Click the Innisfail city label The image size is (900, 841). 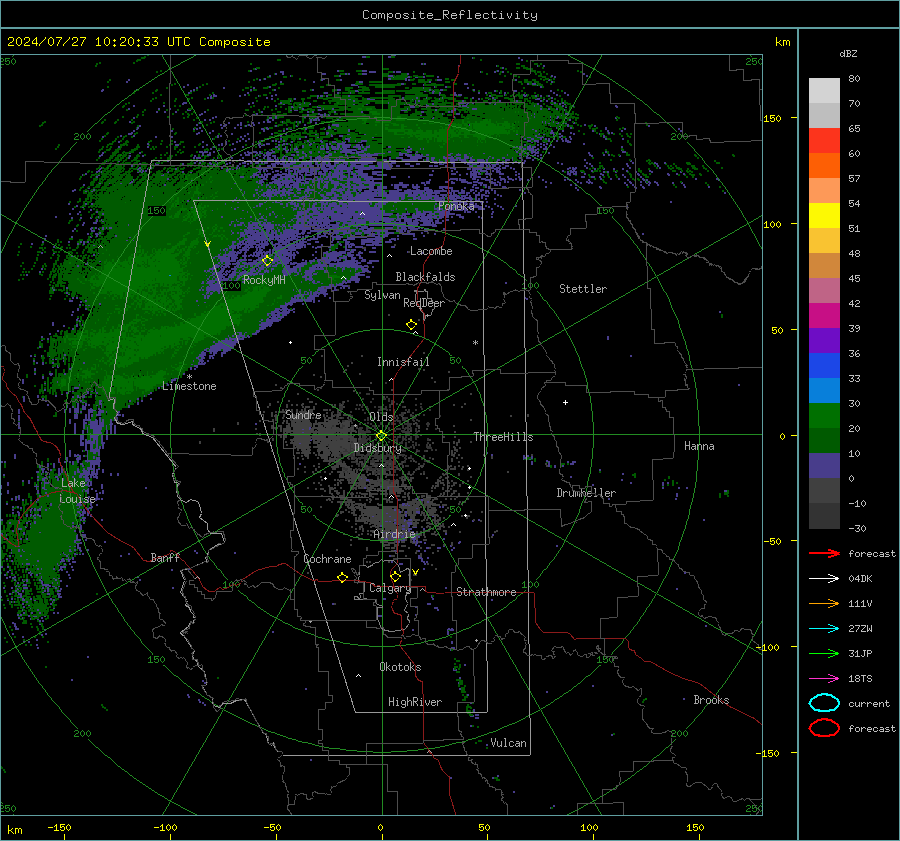point(403,362)
